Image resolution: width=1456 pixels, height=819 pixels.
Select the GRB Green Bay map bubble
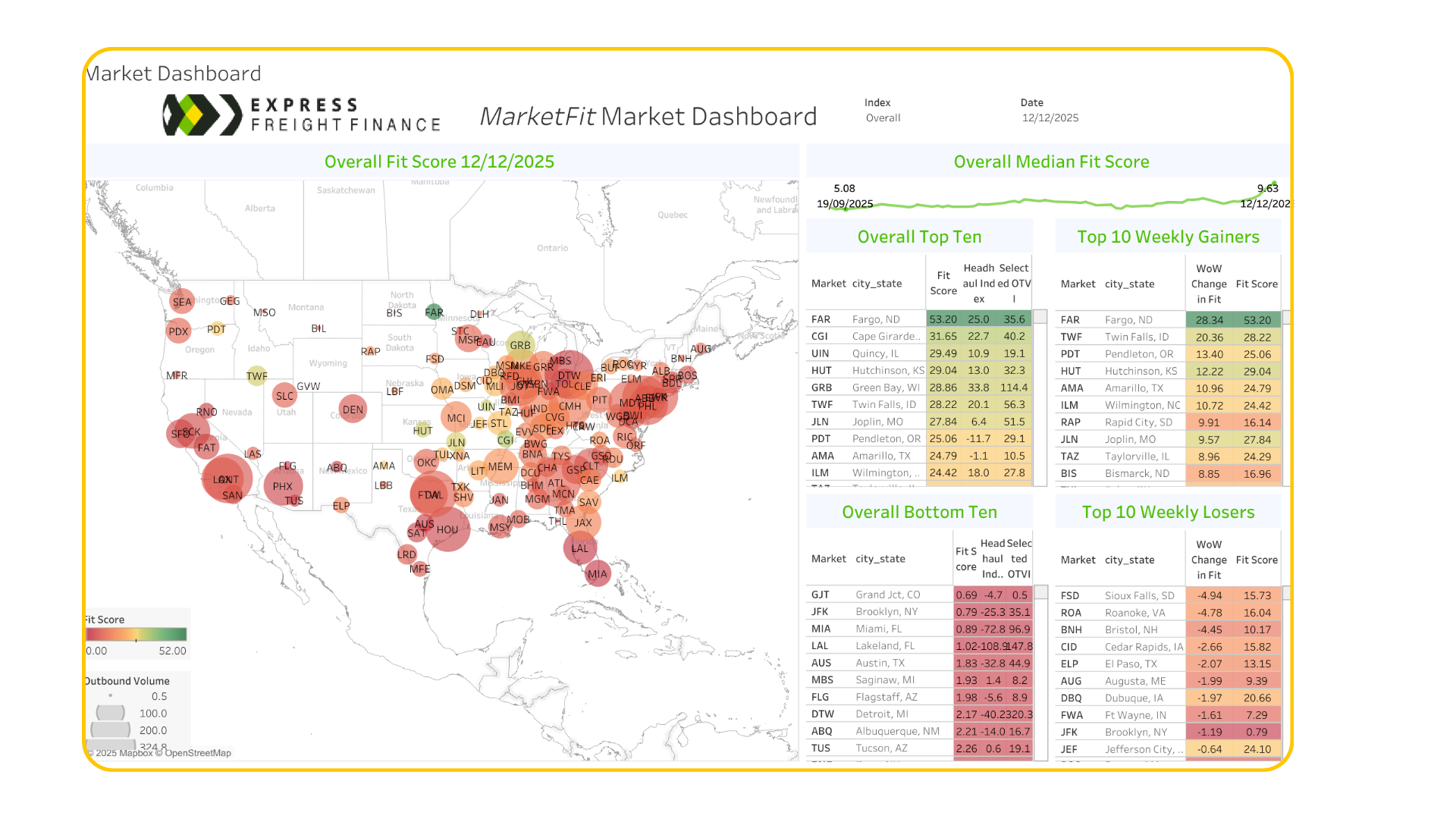click(x=520, y=345)
